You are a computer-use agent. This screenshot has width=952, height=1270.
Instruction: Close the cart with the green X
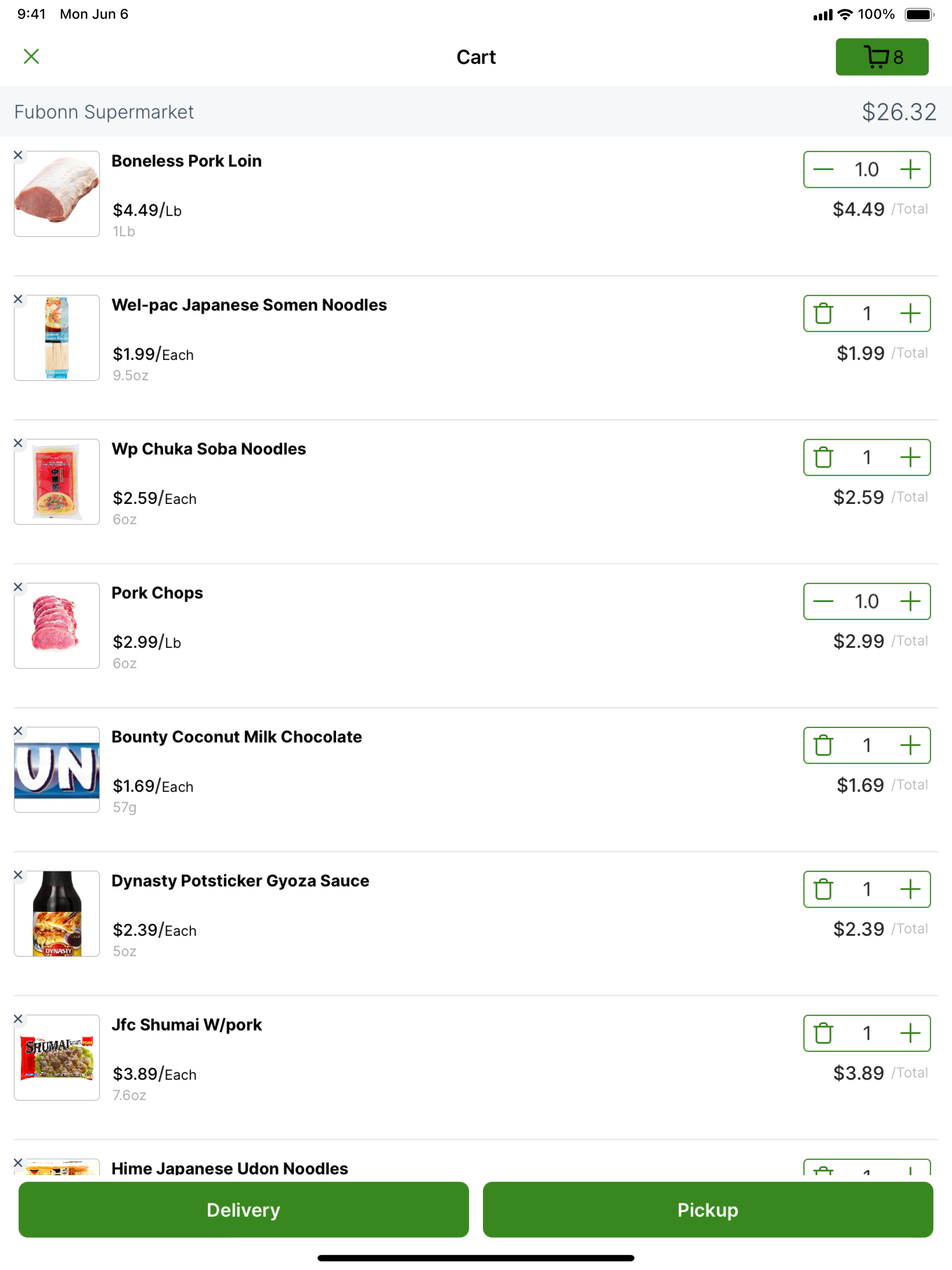coord(31,56)
